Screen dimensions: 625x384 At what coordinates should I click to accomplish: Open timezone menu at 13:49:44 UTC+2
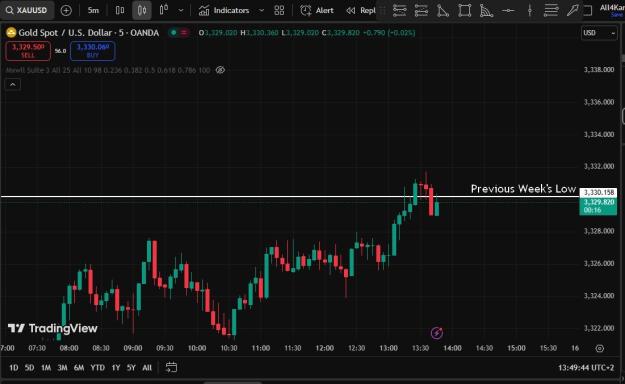(586, 368)
